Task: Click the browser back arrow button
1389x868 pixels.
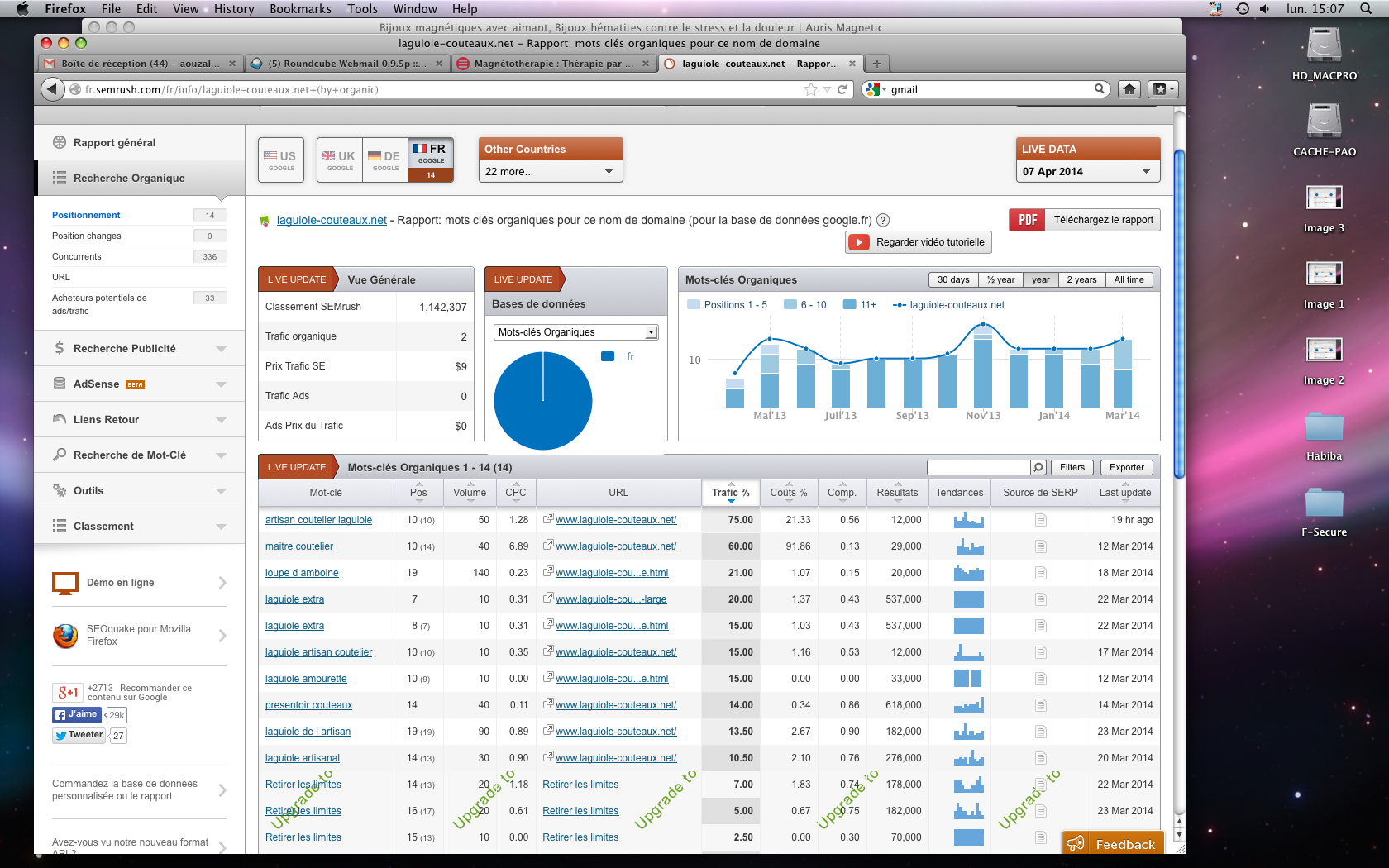Action: 52,89
